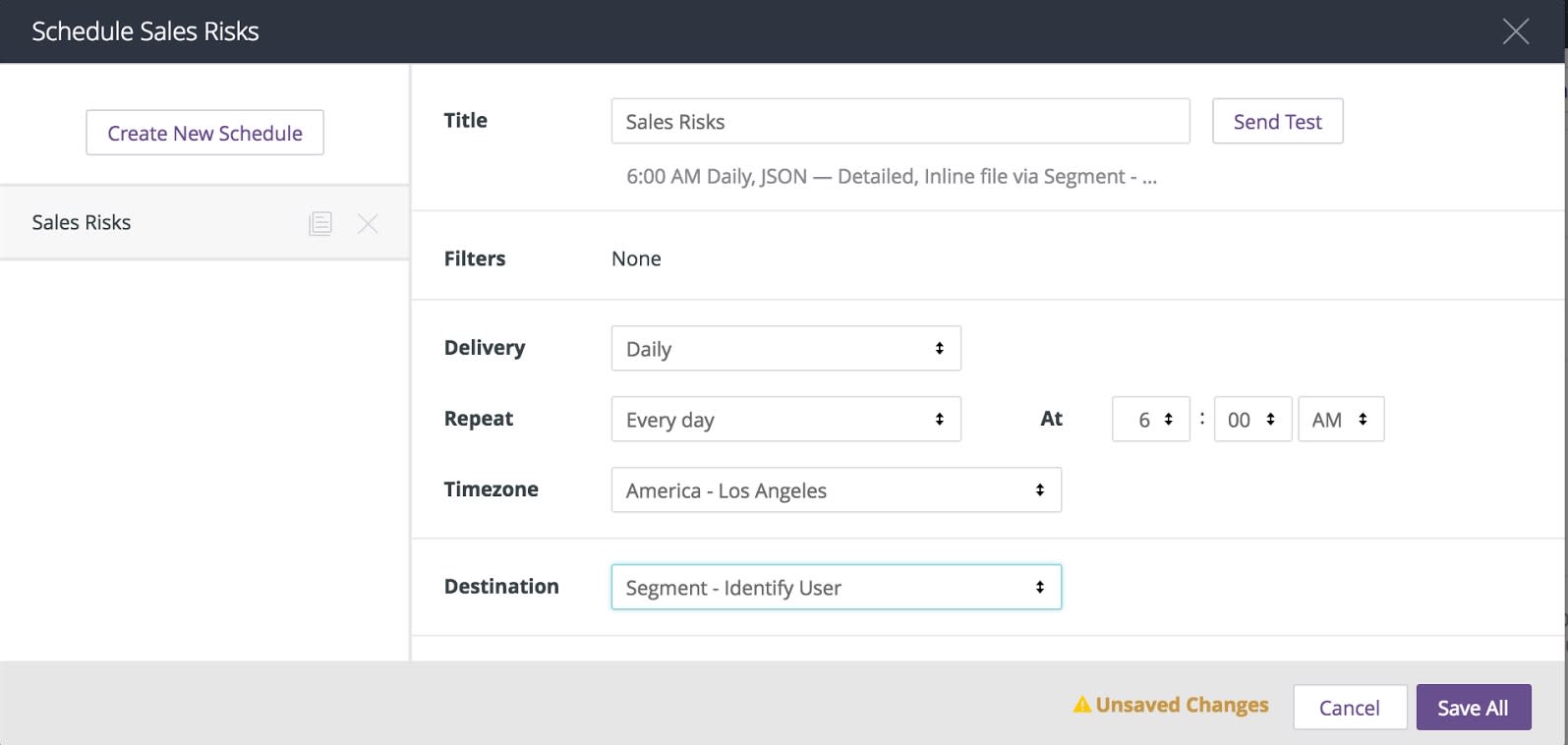Viewport: 1568px width, 745px height.
Task: Change the hour selector
Action: (1150, 420)
